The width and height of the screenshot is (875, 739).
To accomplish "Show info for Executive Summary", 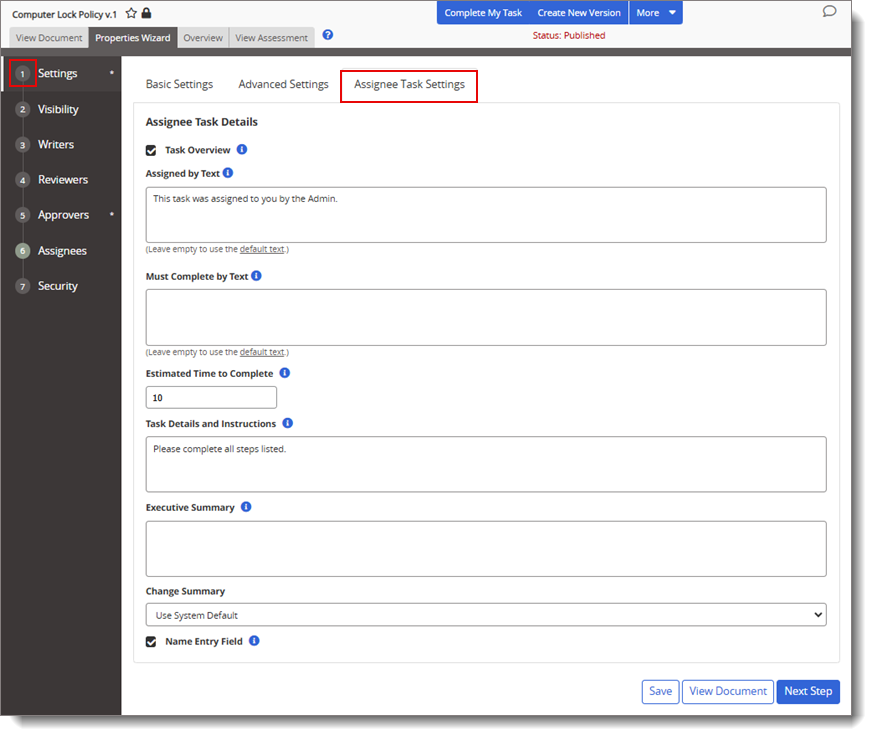I will click(246, 507).
